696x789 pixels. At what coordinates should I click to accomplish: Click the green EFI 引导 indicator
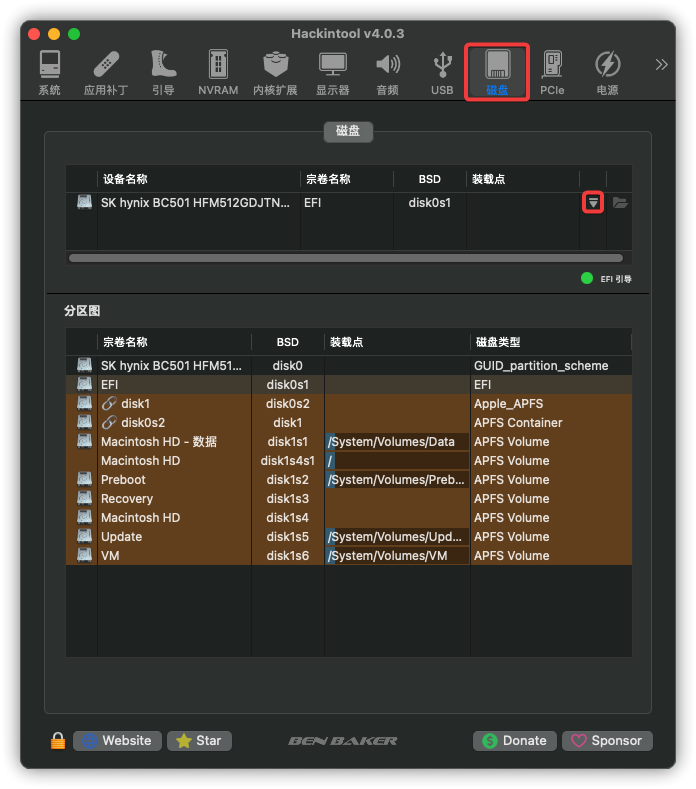tap(587, 278)
